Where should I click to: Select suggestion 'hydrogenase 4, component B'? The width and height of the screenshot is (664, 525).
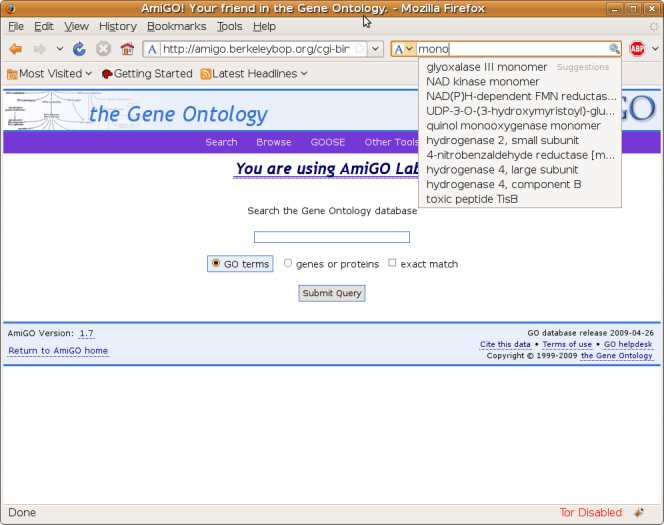[520, 185]
